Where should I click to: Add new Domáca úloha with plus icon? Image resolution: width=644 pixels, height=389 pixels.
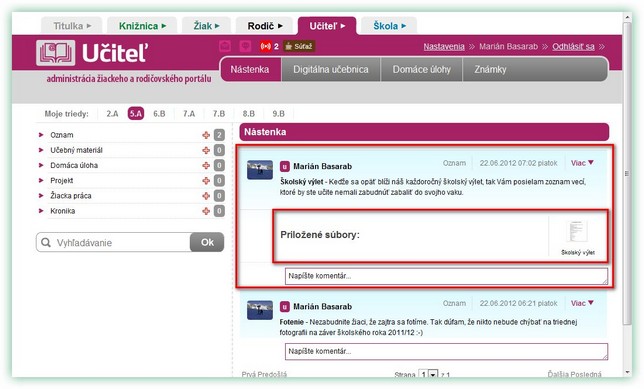(206, 166)
